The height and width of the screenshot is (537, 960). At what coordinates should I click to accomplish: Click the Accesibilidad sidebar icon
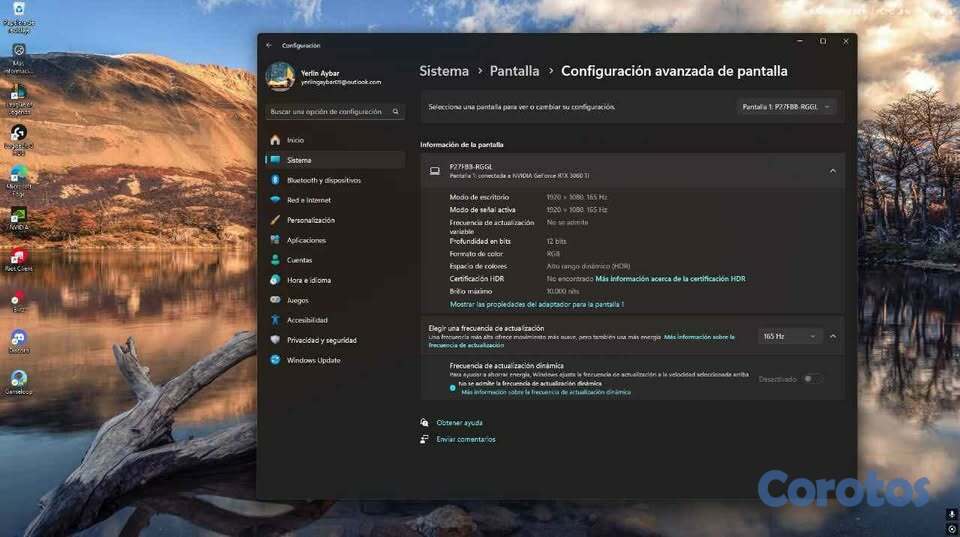(275, 320)
